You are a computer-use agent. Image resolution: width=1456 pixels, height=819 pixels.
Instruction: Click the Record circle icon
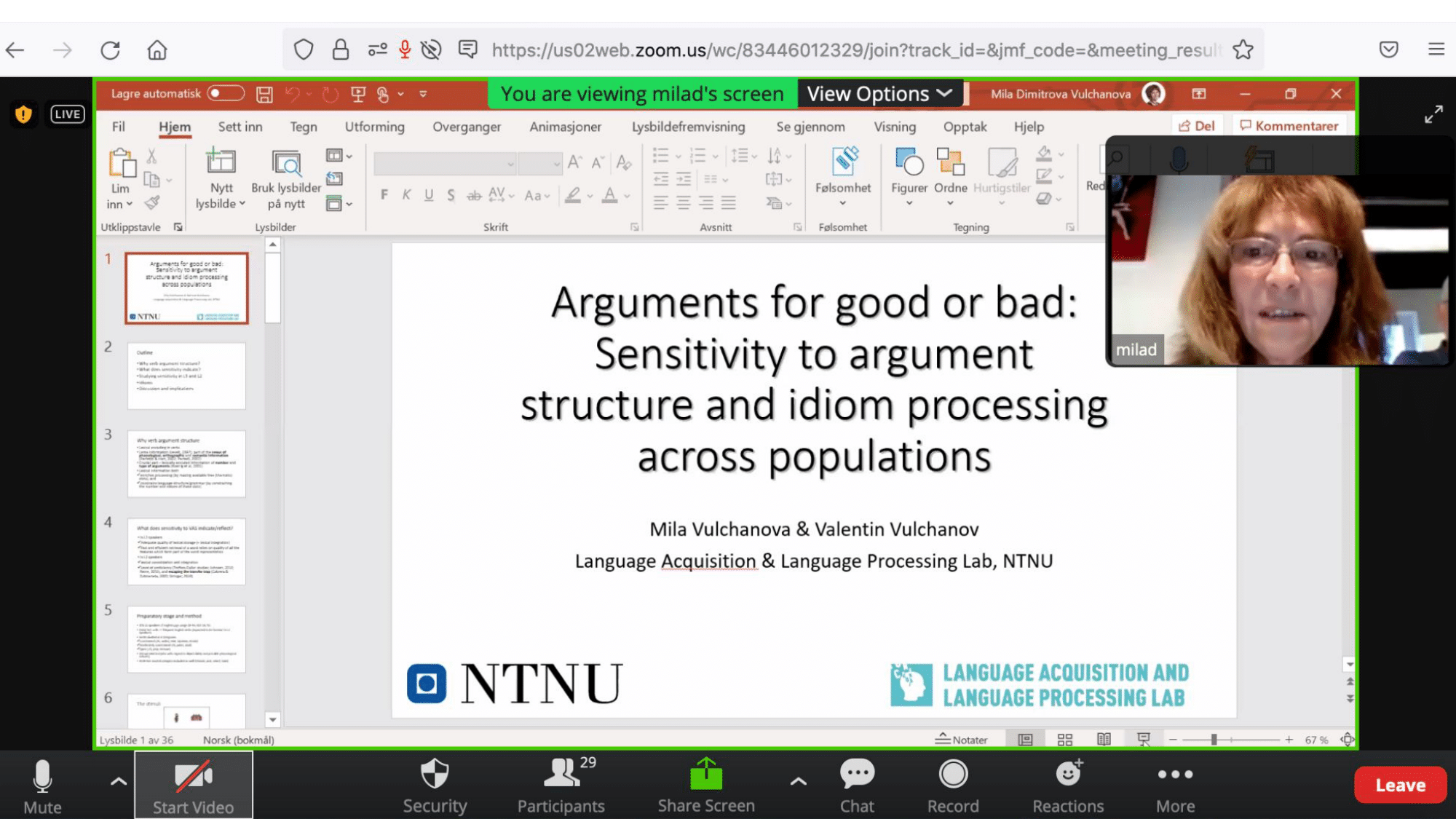(x=952, y=774)
